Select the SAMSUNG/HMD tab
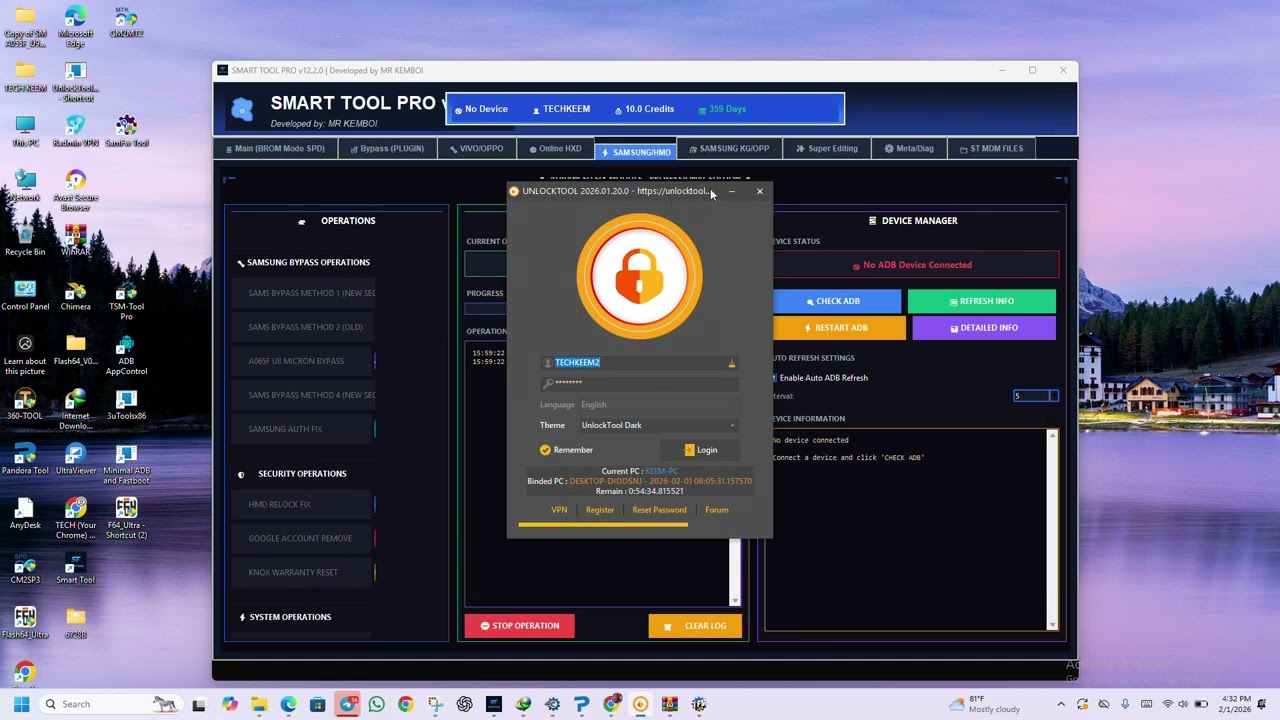This screenshot has width=1280, height=720. point(636,152)
